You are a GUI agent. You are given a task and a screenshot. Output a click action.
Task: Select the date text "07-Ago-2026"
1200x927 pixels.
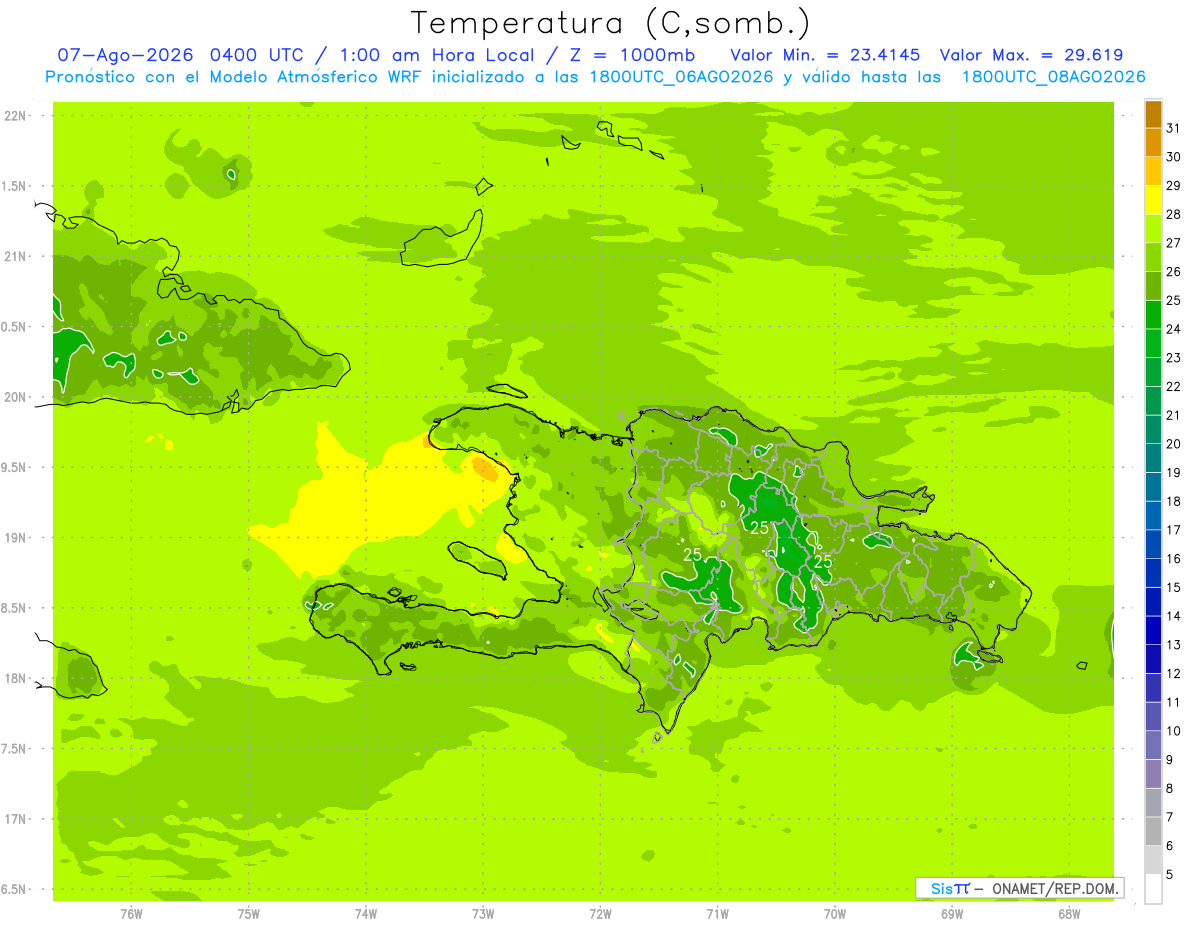(x=126, y=55)
